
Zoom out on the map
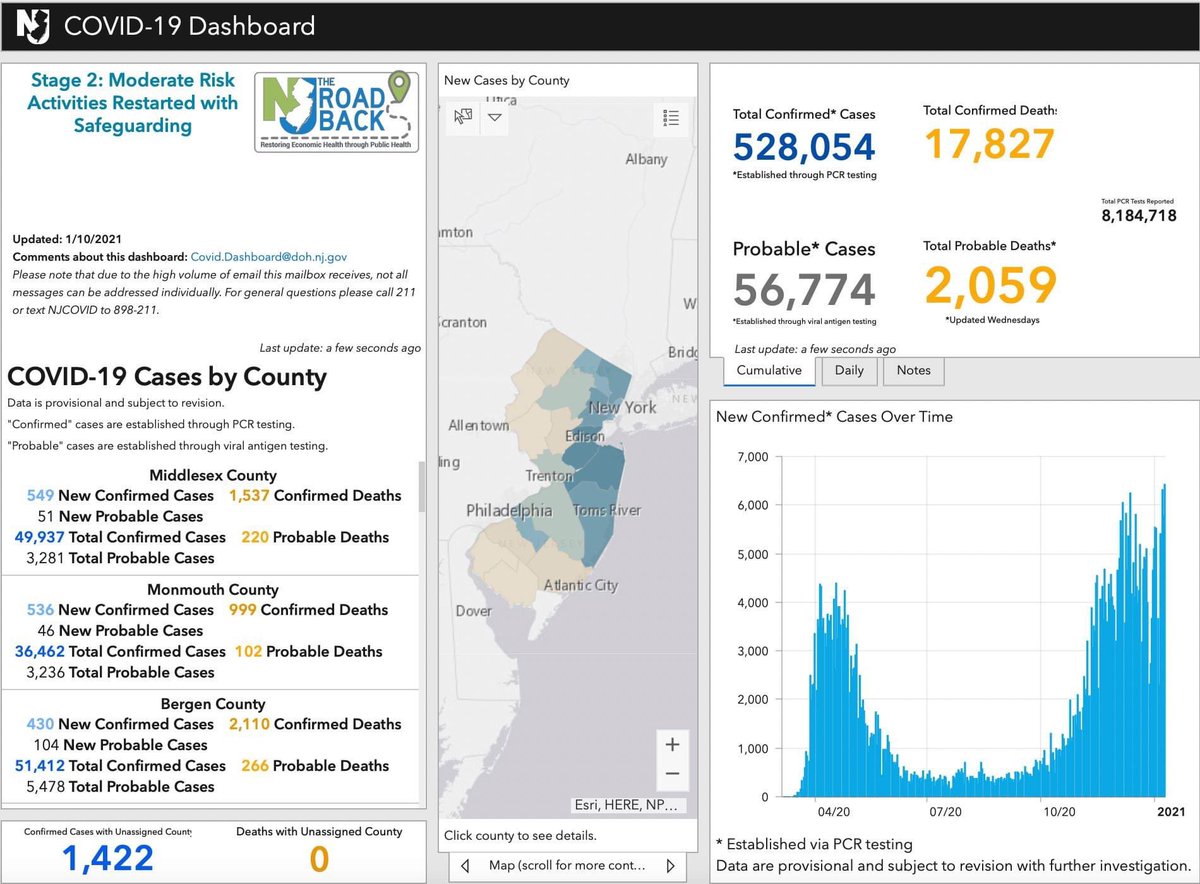tap(672, 774)
